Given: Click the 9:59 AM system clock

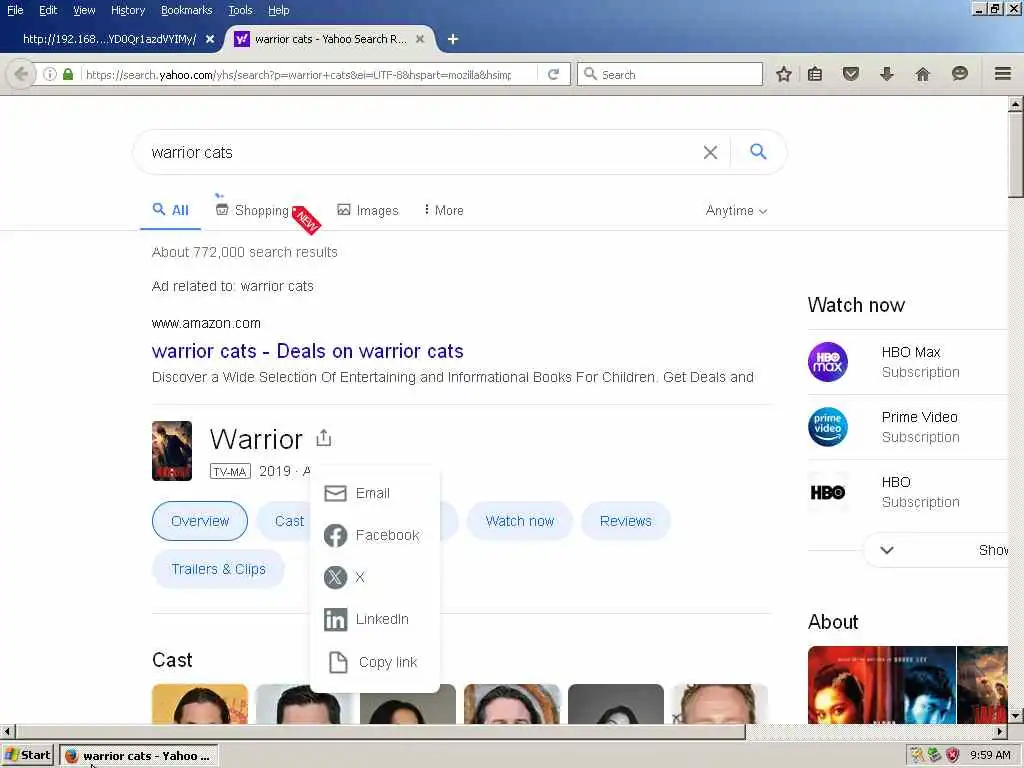Looking at the screenshot, I should coord(990,755).
